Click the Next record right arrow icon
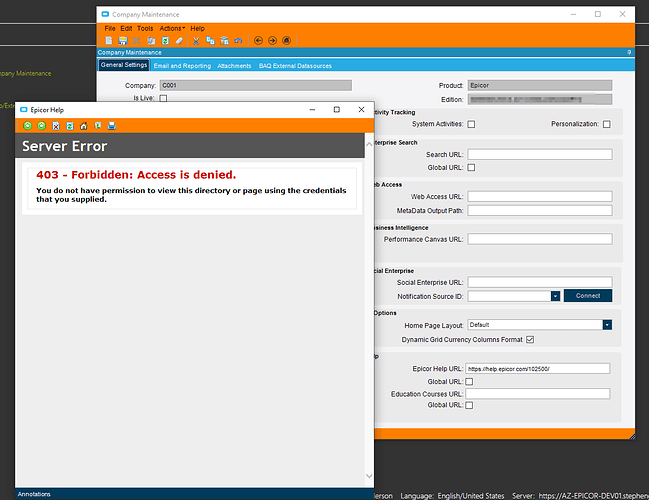 (272, 41)
